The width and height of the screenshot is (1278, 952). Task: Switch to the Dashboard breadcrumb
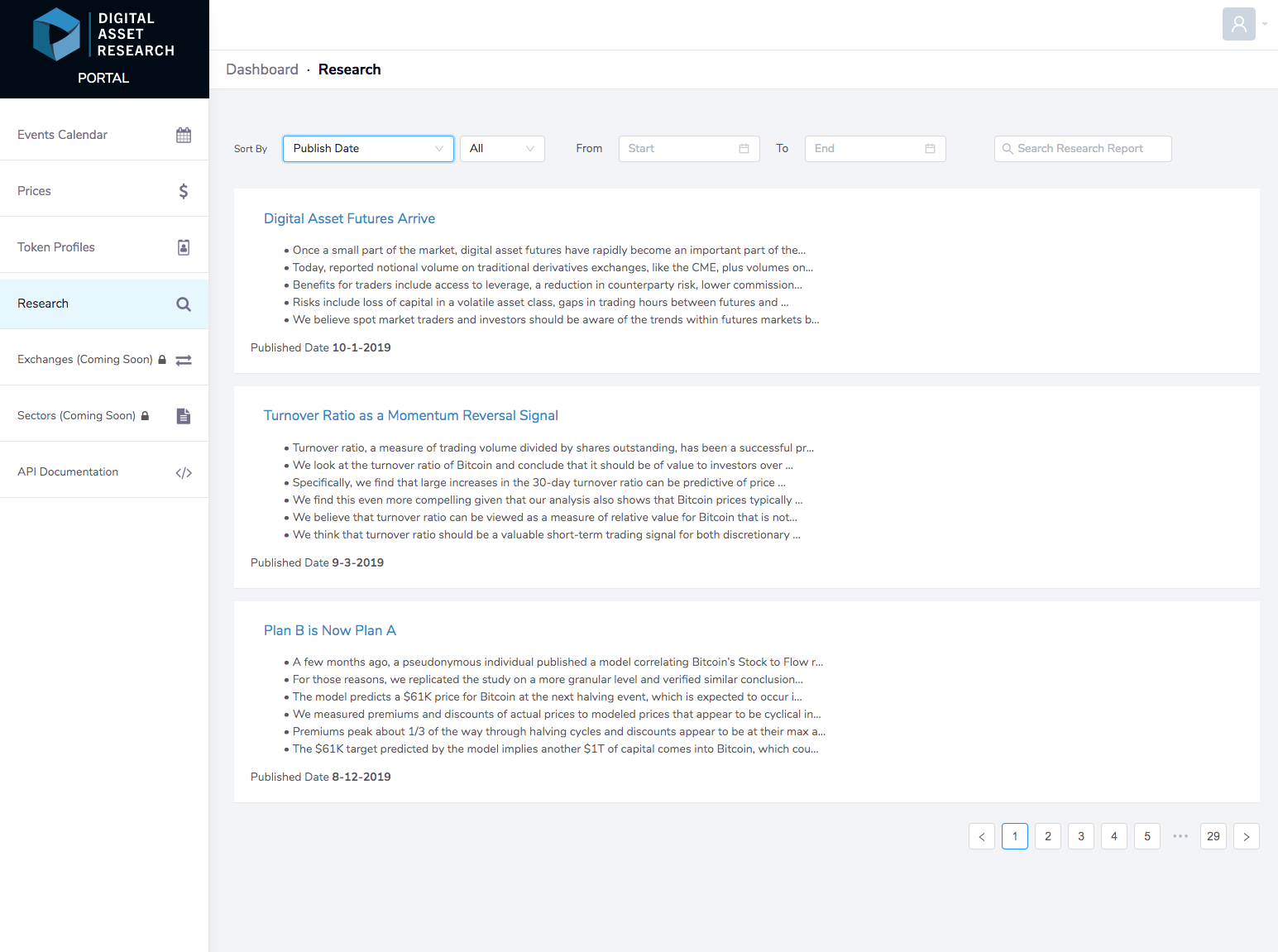click(262, 69)
